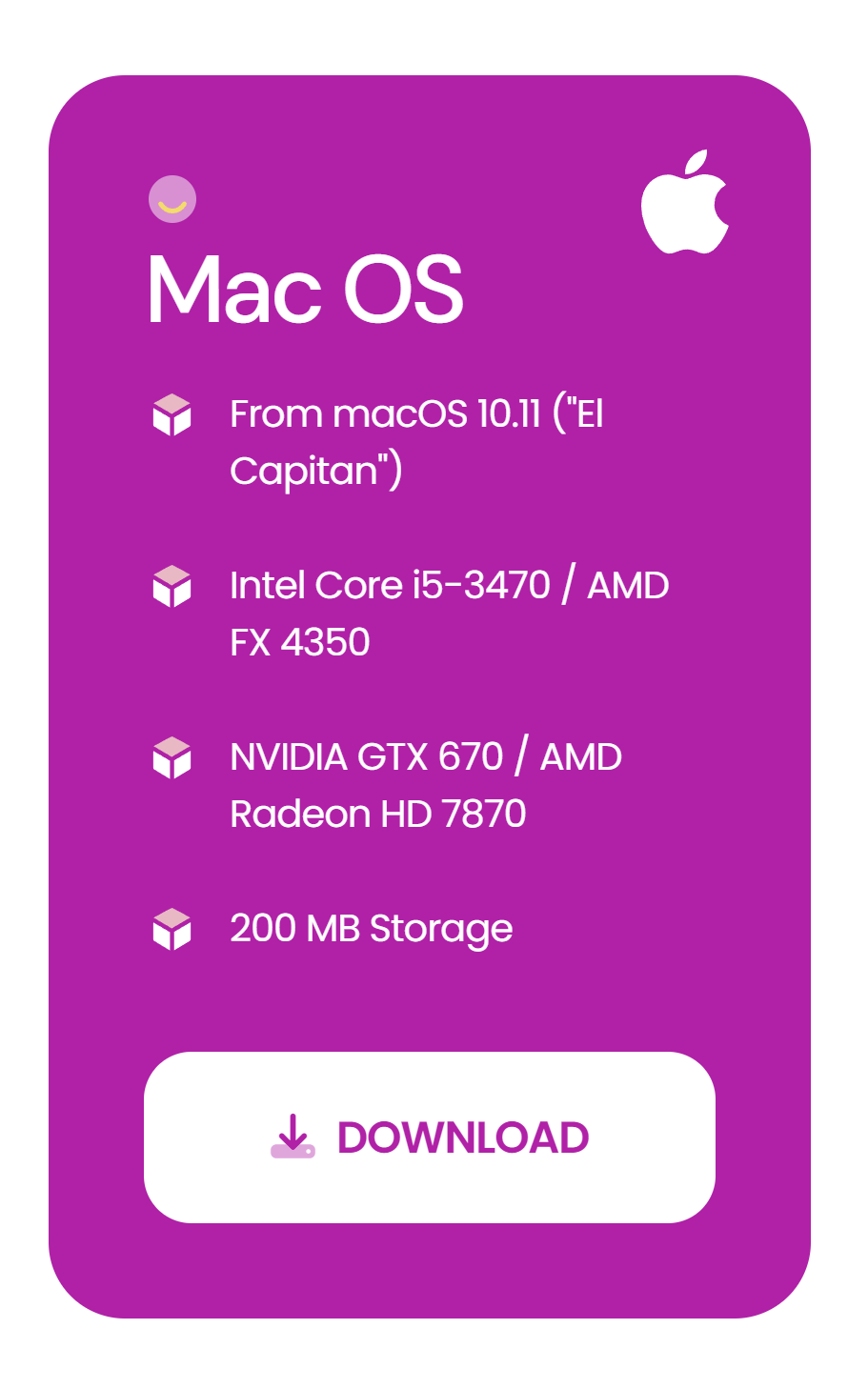868x1389 pixels.
Task: Select the cube icon beside Intel Core
Action: 172,586
